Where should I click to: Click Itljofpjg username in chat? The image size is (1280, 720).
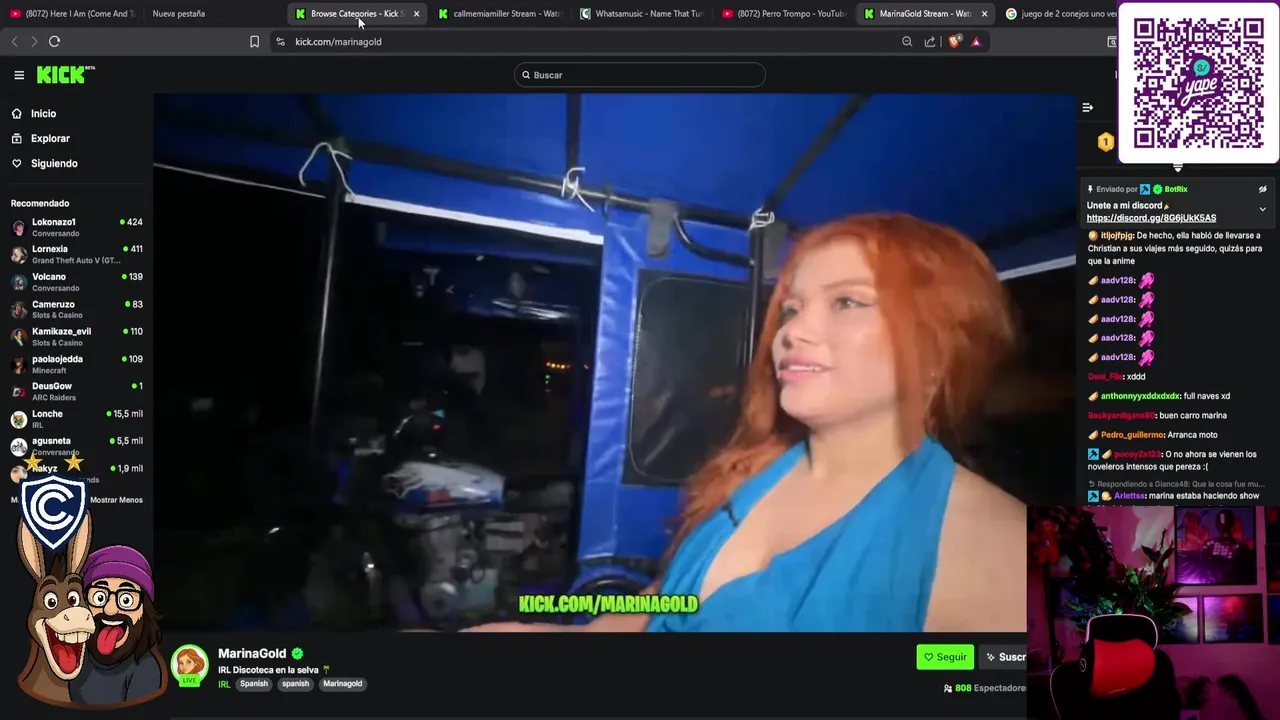pos(1117,236)
